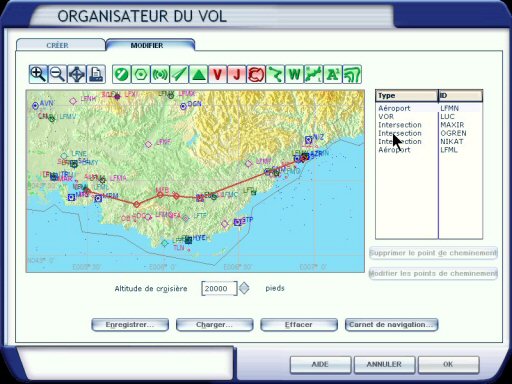Toggle Victor airways red V icon
Screen dimensions: 512x384
[x=218, y=74]
